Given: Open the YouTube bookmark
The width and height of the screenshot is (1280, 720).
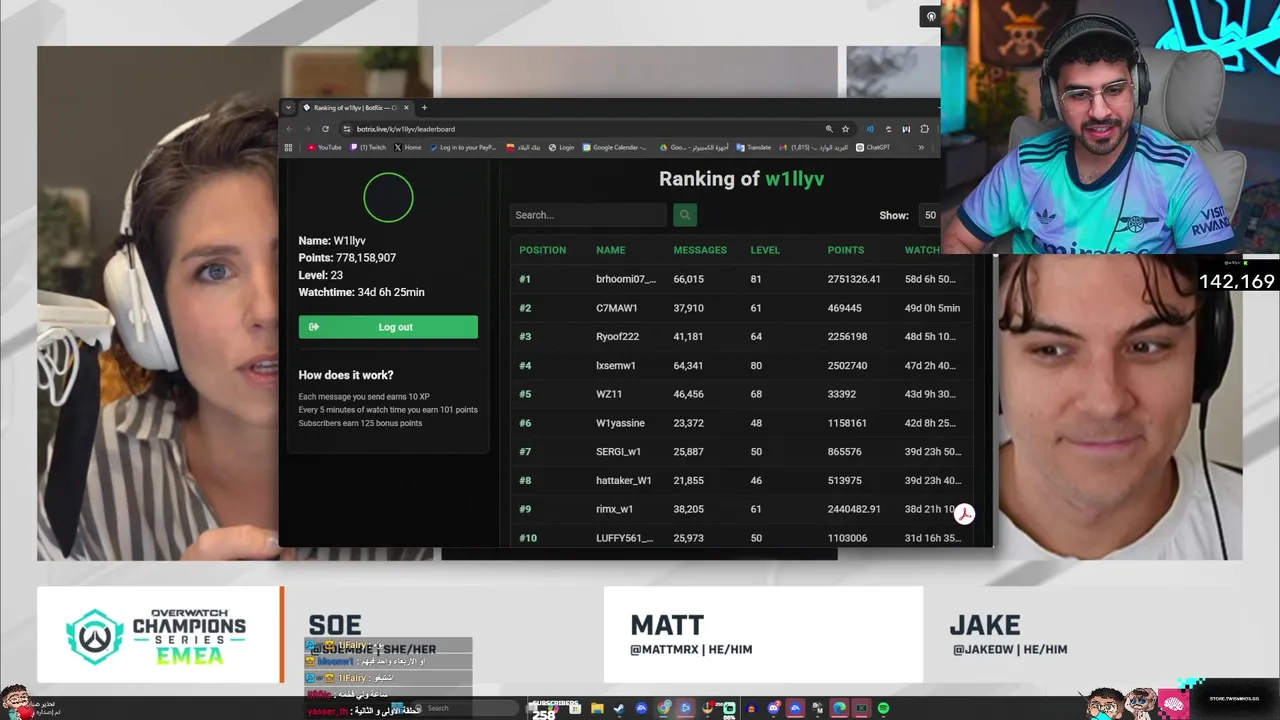Looking at the screenshot, I should (324, 147).
